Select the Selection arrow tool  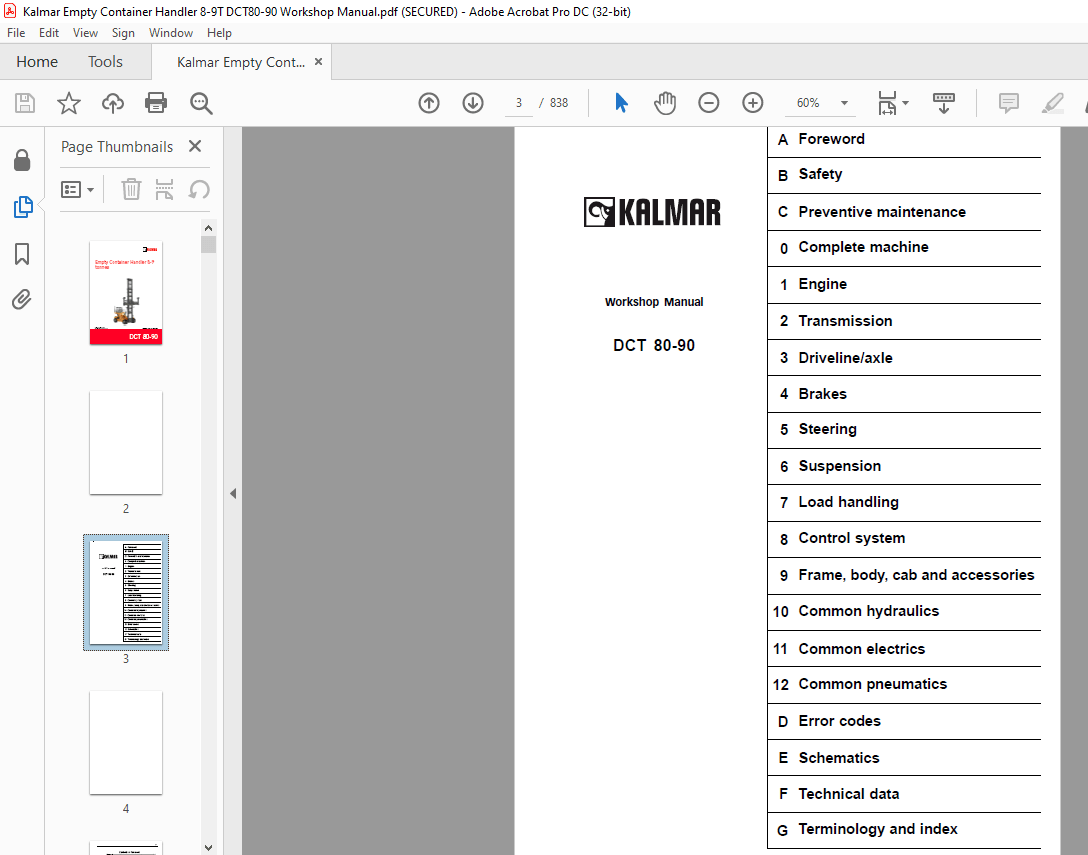tap(621, 103)
